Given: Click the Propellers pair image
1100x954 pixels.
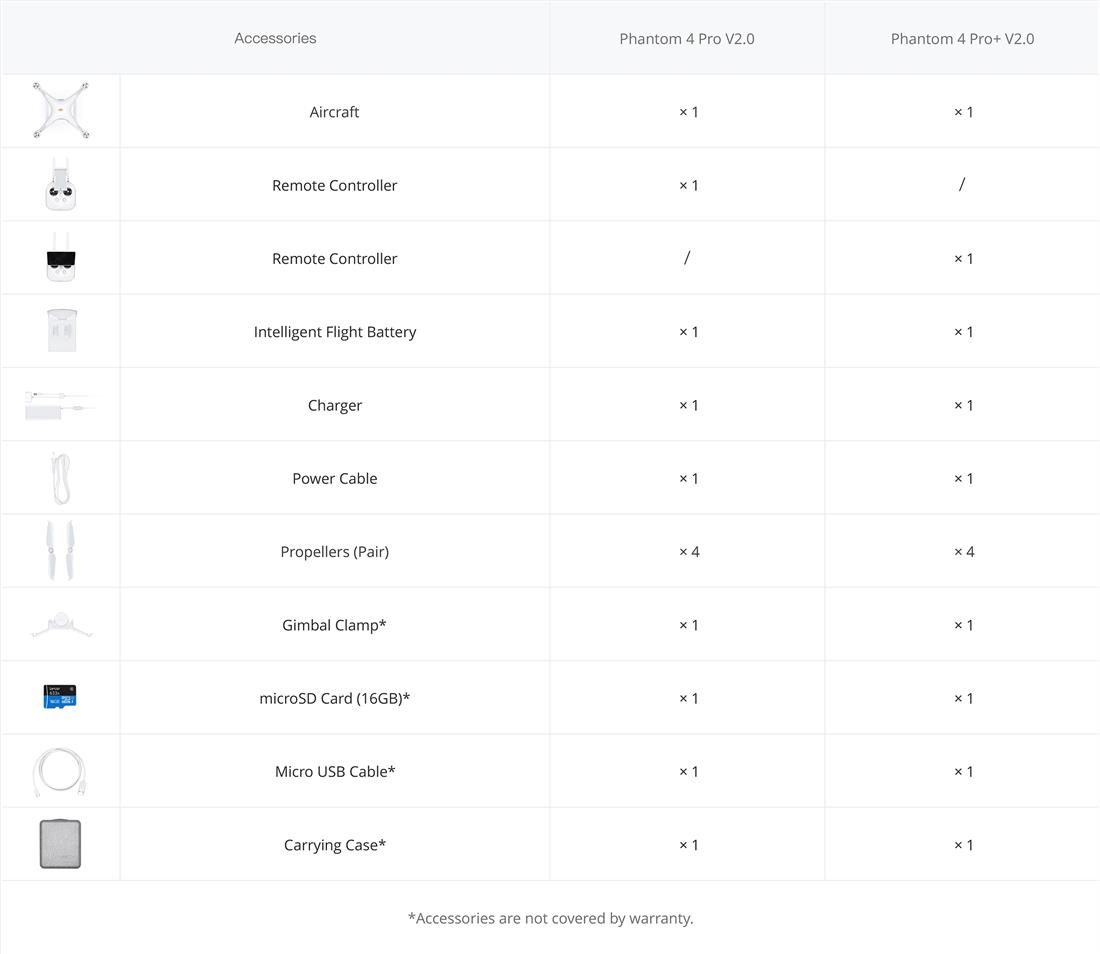Looking at the screenshot, I should (x=60, y=551).
